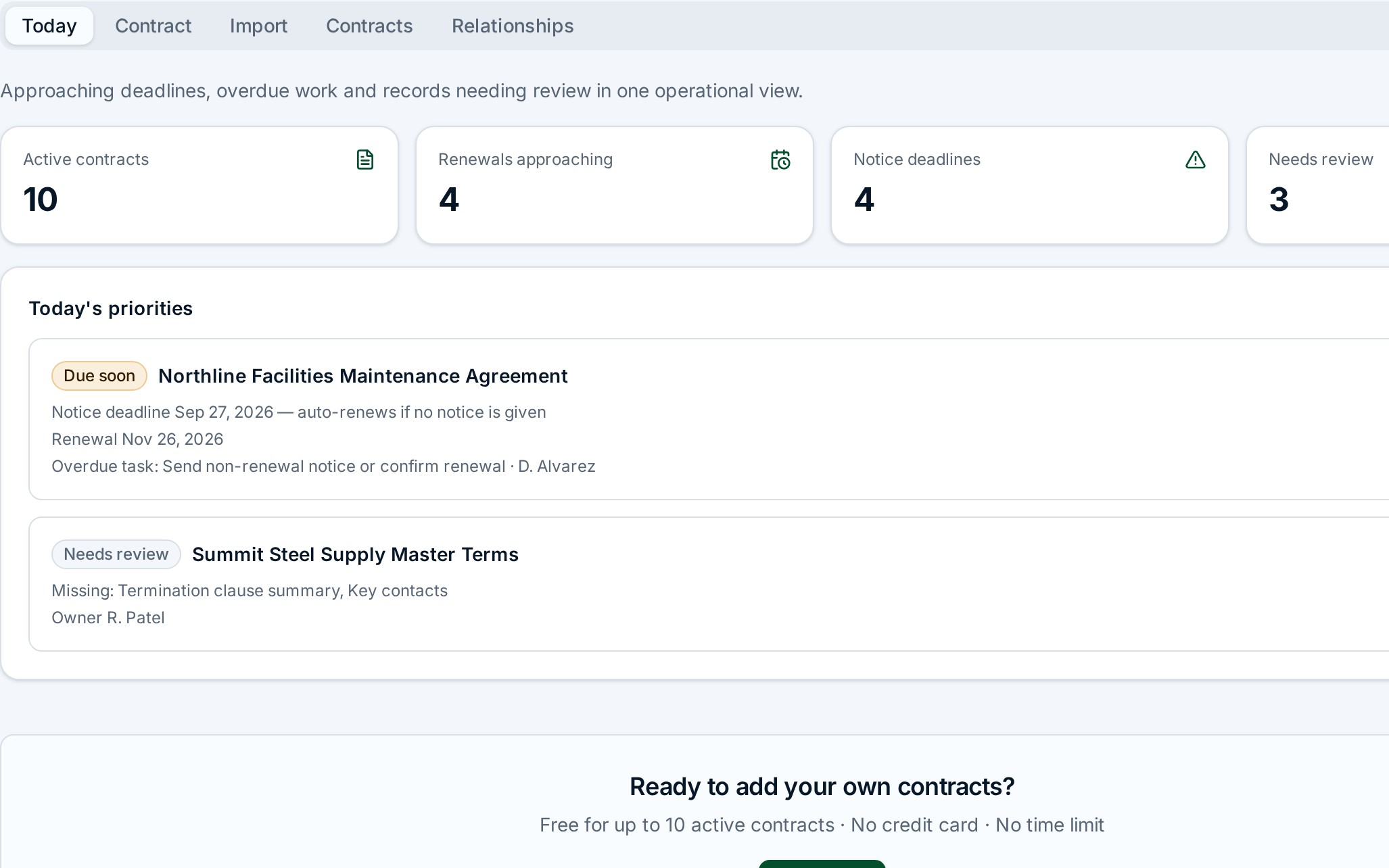The width and height of the screenshot is (1389, 868).
Task: Open Summit Steel Supply Master Terms
Action: [x=355, y=554]
